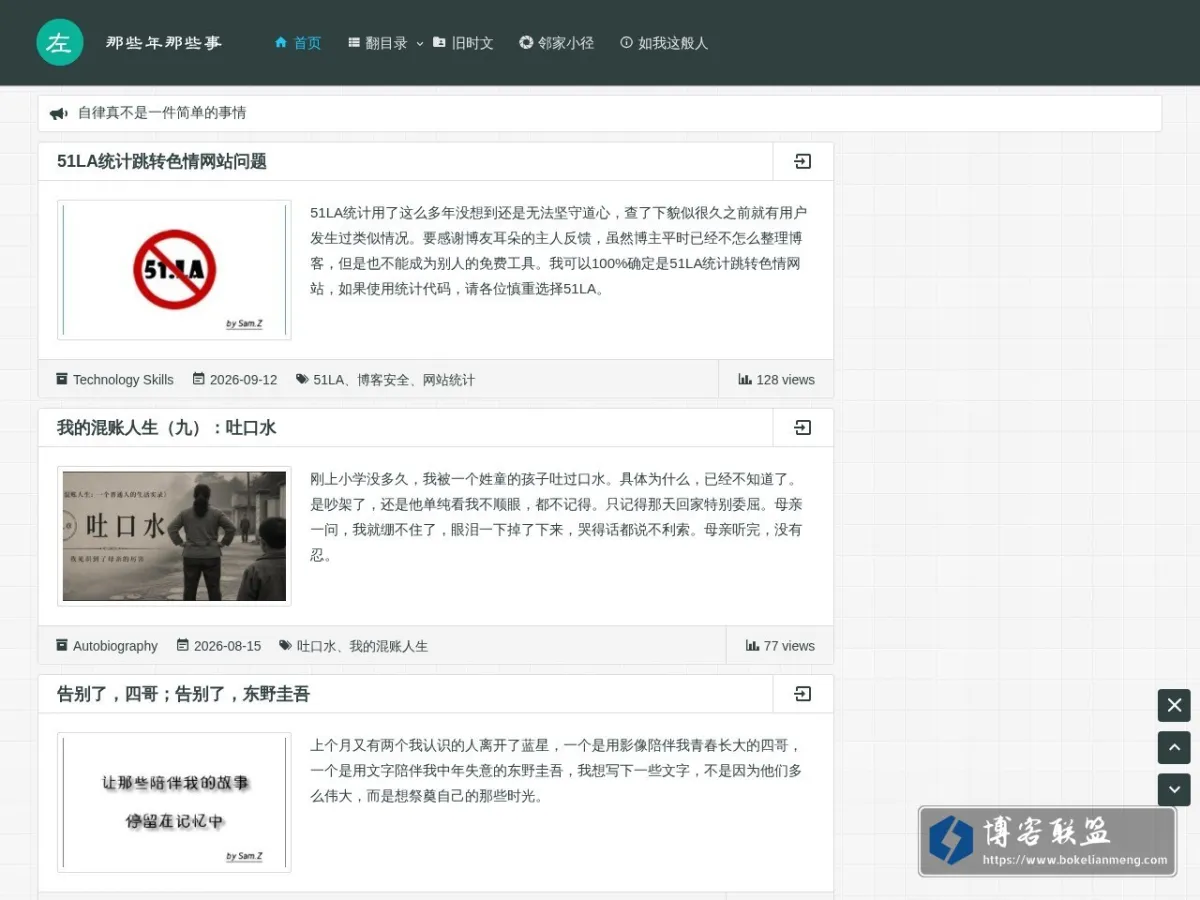Screen dimensions: 1200x900
Task: Open the 翻目录 menu item
Action: pos(378,43)
